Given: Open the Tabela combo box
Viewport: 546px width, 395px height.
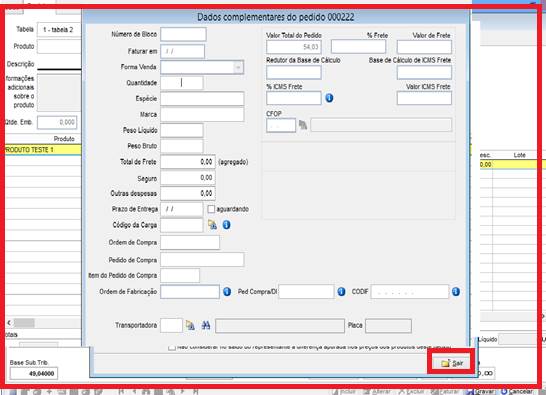Looking at the screenshot, I should 59,30.
